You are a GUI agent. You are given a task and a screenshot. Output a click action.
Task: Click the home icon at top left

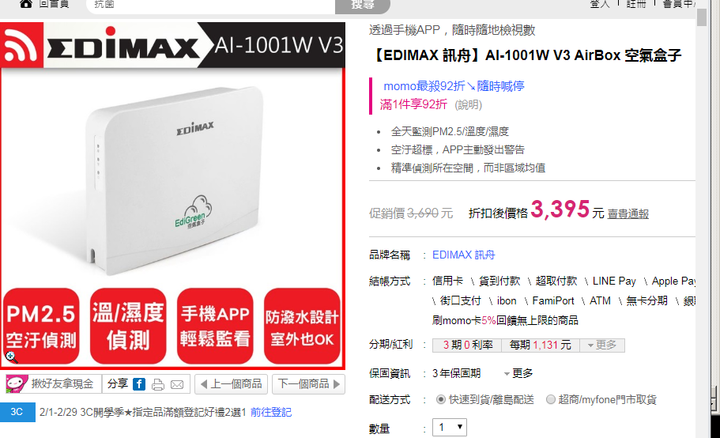(26, 4)
